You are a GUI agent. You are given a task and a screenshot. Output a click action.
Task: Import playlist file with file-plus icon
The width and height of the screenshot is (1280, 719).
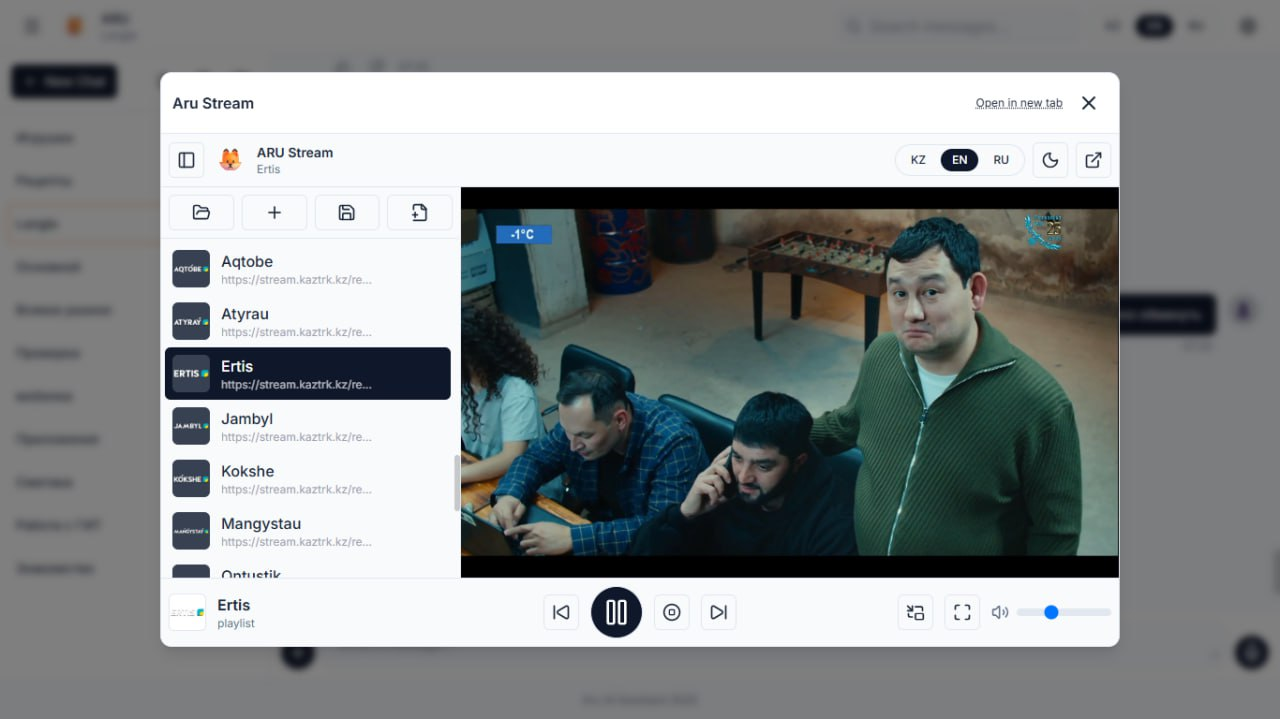point(419,212)
